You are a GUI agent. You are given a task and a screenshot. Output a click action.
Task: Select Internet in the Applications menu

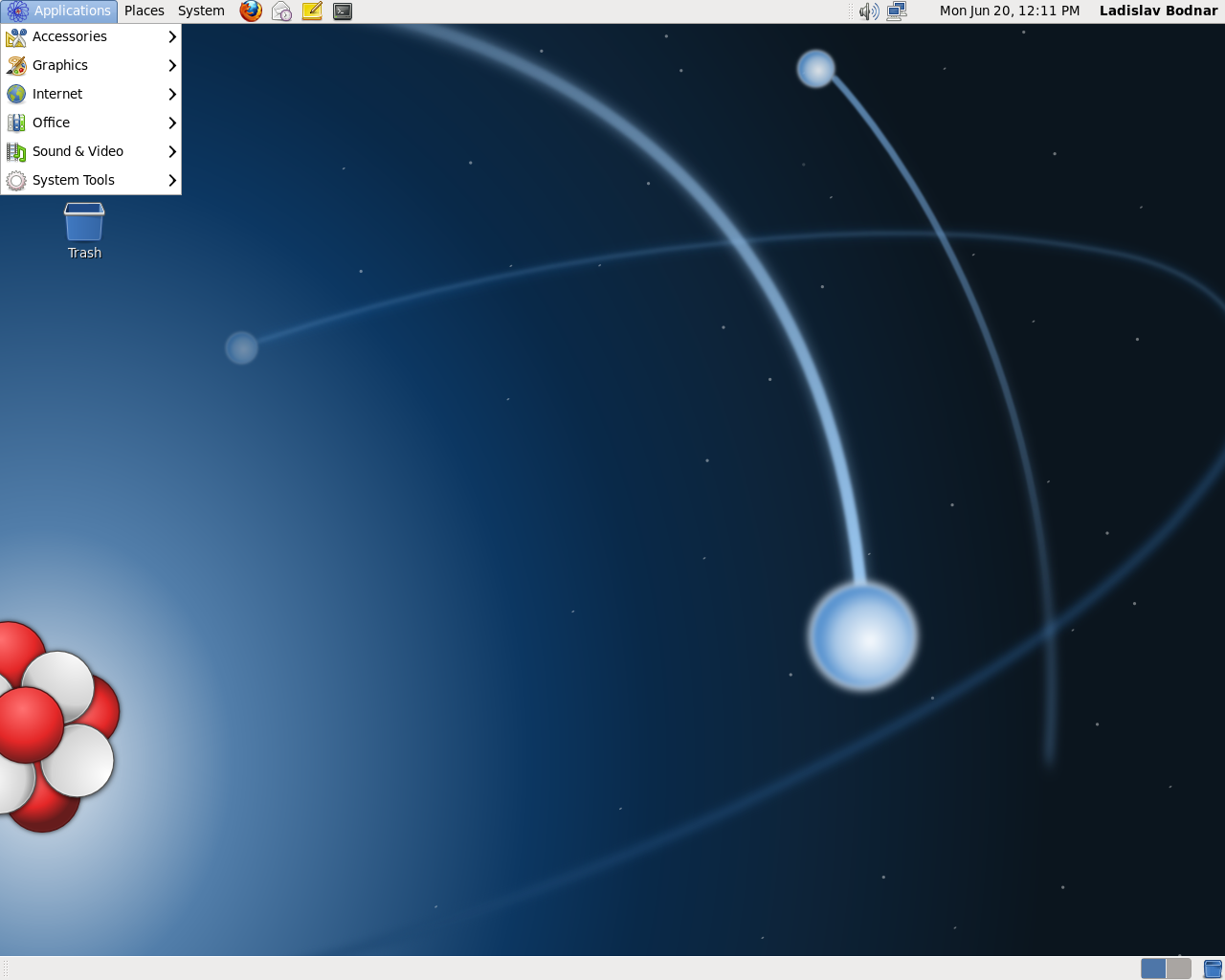56,94
